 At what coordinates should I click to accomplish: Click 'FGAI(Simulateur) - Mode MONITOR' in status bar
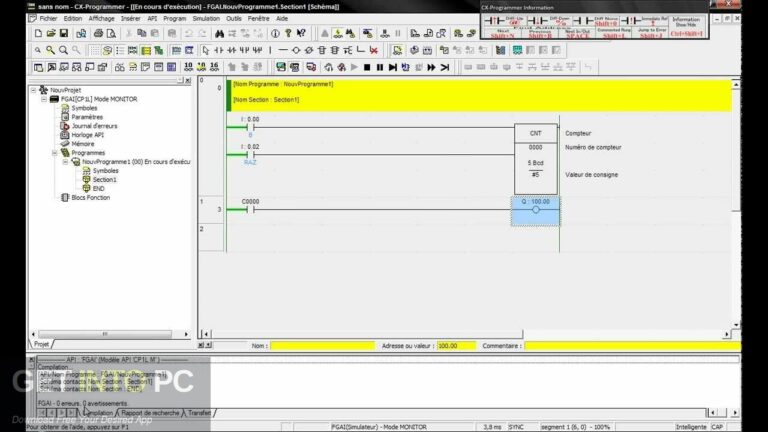point(379,427)
